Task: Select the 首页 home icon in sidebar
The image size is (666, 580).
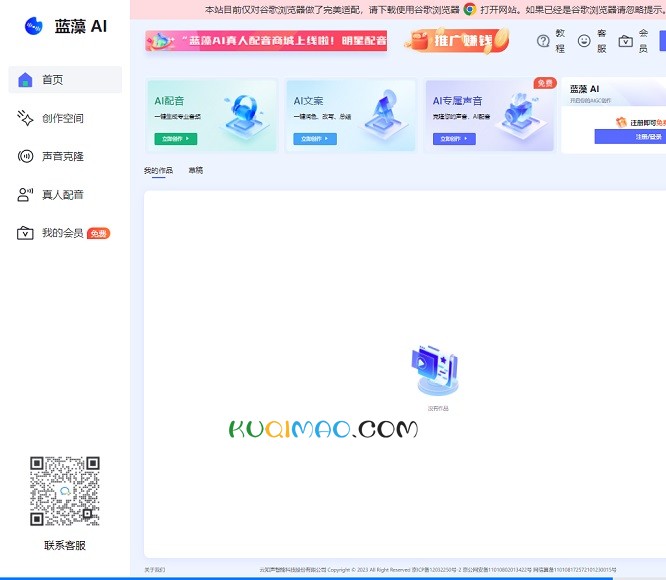Action: 25,79
